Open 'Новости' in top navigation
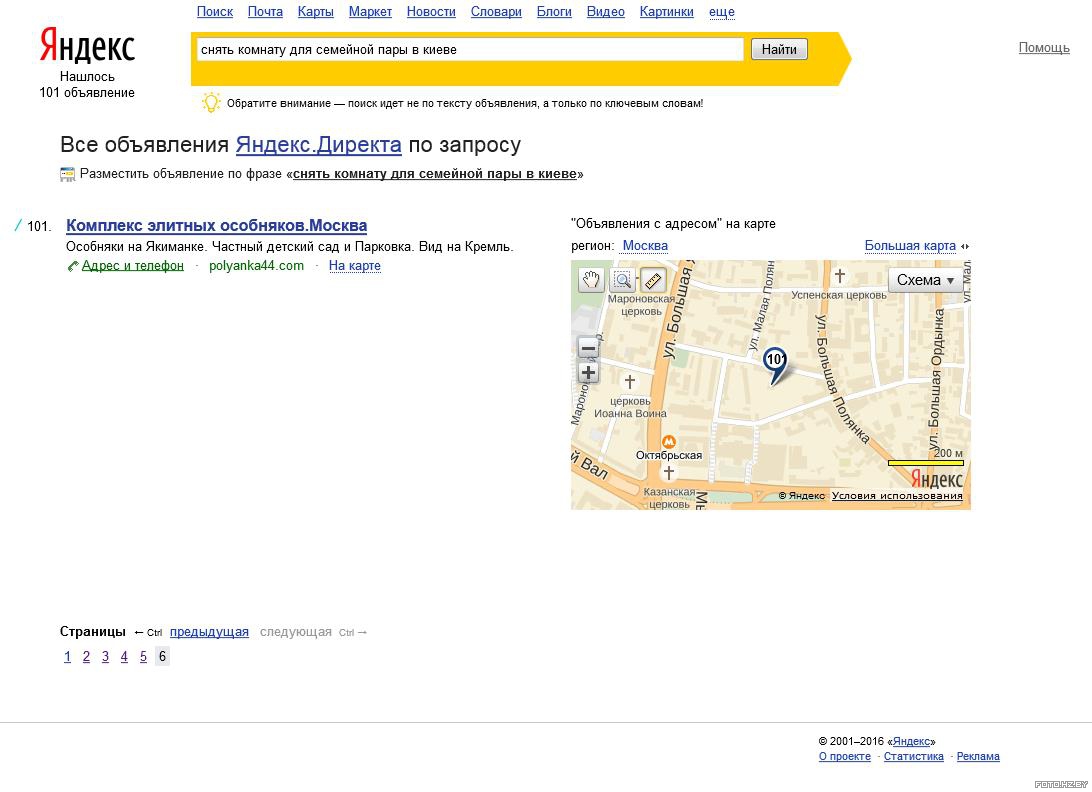Viewport: 1092px width, 792px height. 431,12
